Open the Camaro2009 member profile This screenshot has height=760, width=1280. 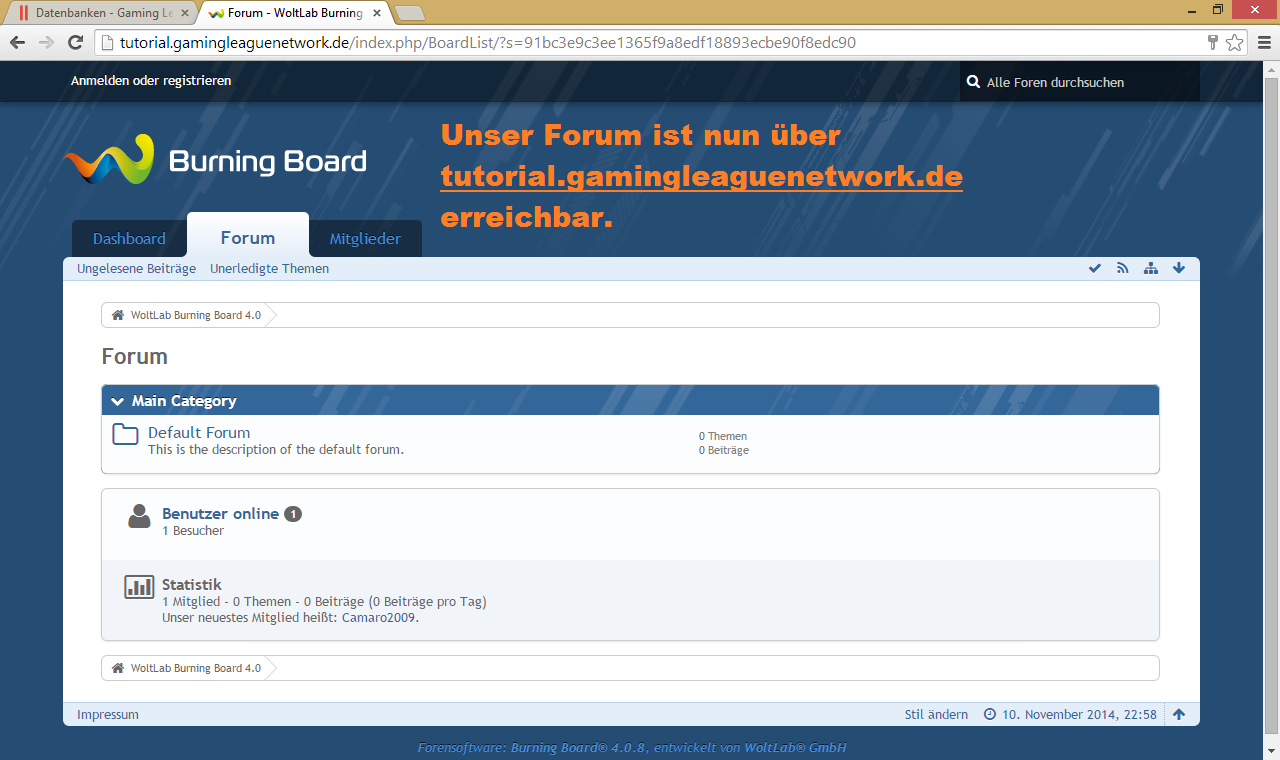[379, 618]
